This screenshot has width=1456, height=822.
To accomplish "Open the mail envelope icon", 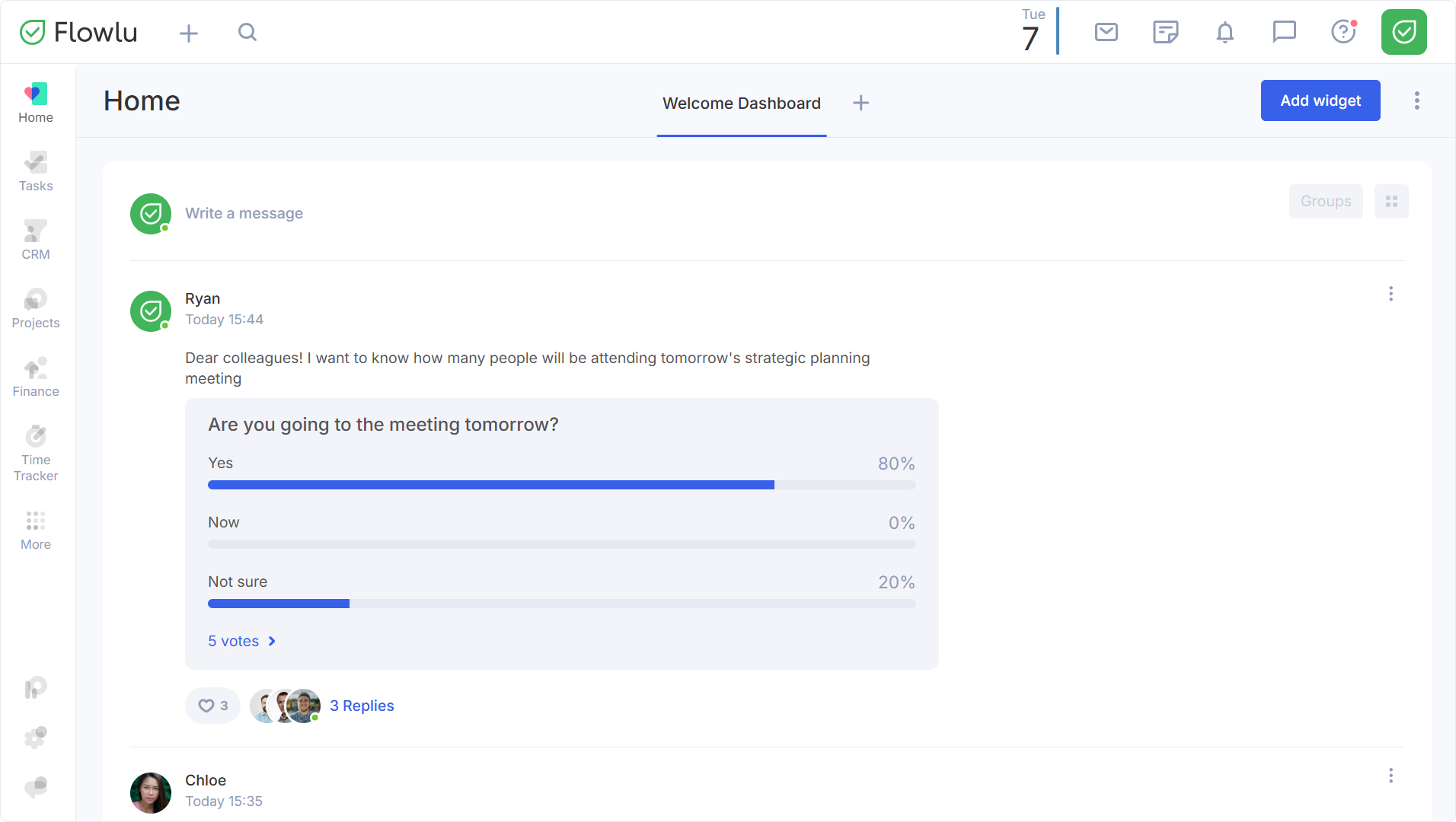I will pyautogui.click(x=1106, y=32).
